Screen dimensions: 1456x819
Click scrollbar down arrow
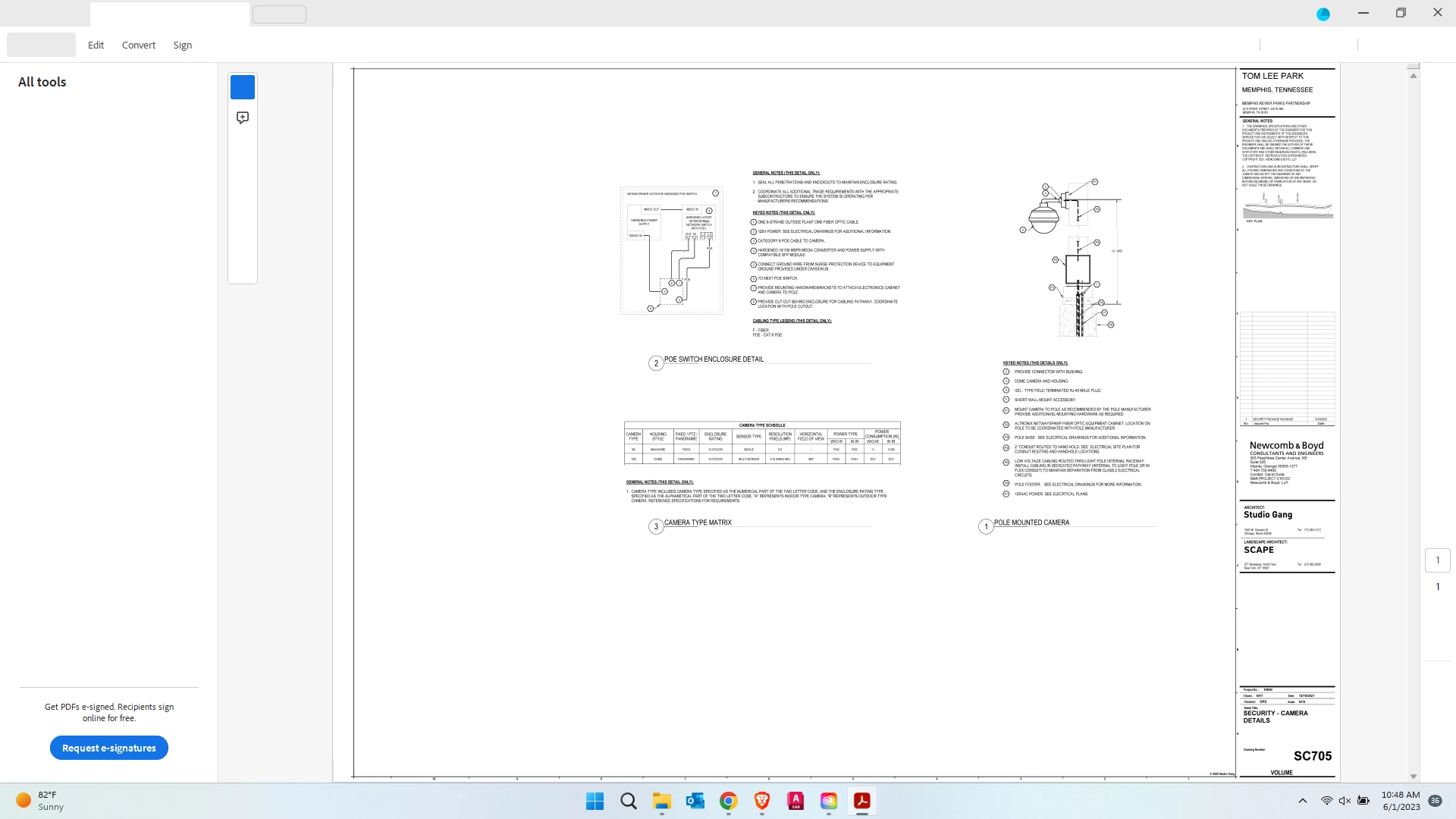[x=1414, y=777]
